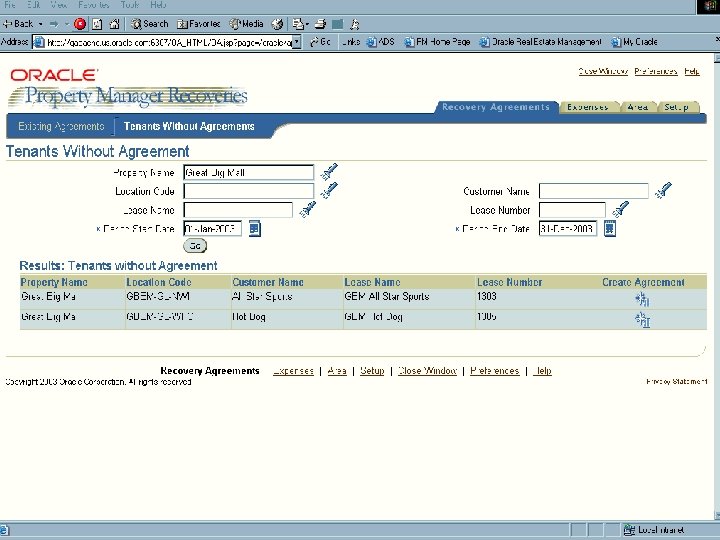Click flashlight search icon for Property Name
720x540 pixels.
tap(329, 172)
